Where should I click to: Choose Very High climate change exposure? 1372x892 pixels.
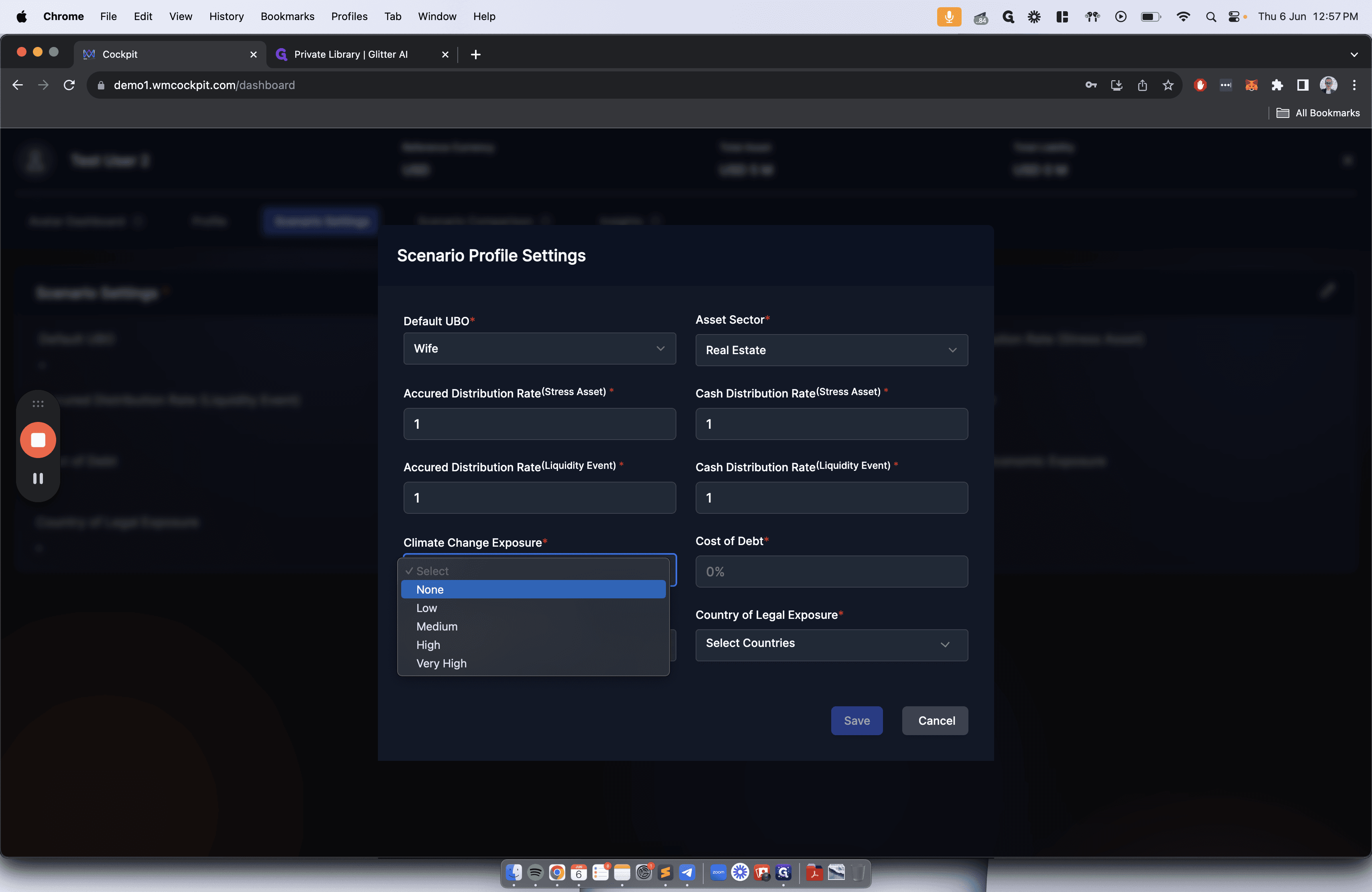533,663
